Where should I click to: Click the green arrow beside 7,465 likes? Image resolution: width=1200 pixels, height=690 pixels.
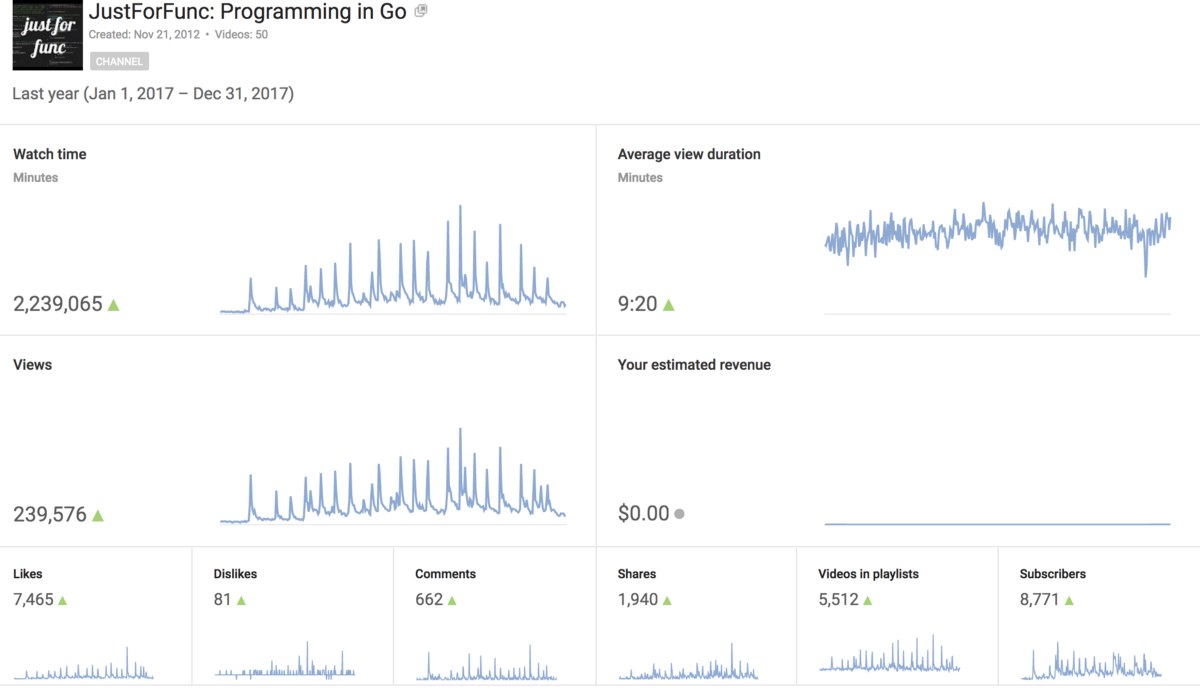63,601
